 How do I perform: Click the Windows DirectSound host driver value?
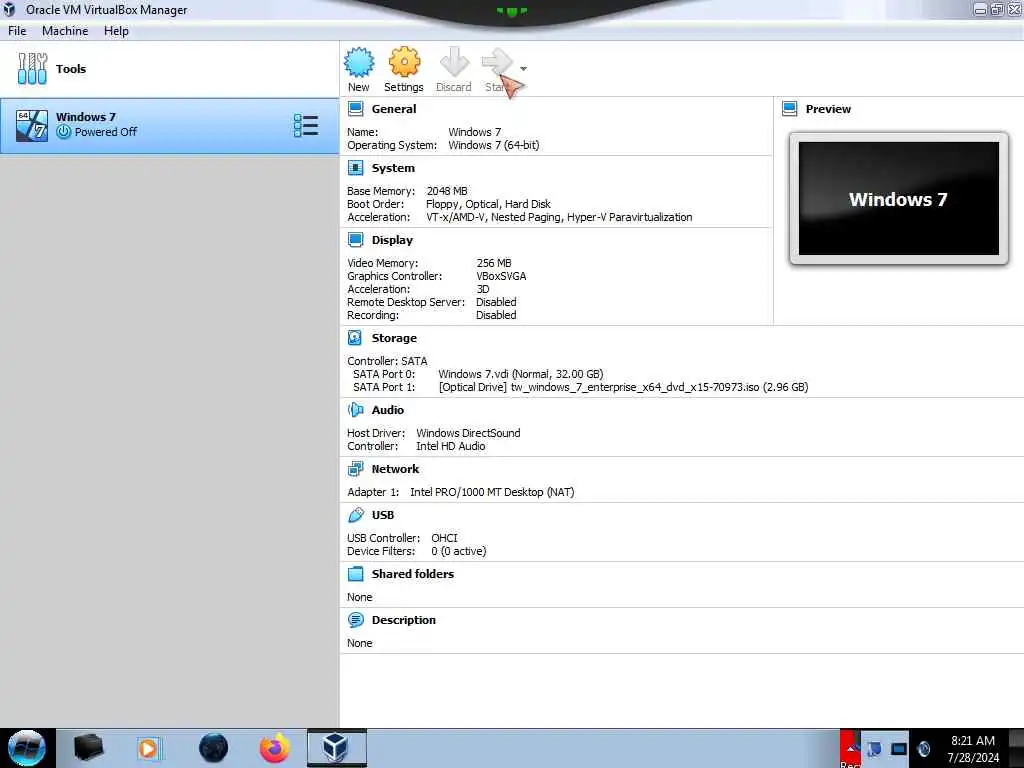(x=468, y=433)
